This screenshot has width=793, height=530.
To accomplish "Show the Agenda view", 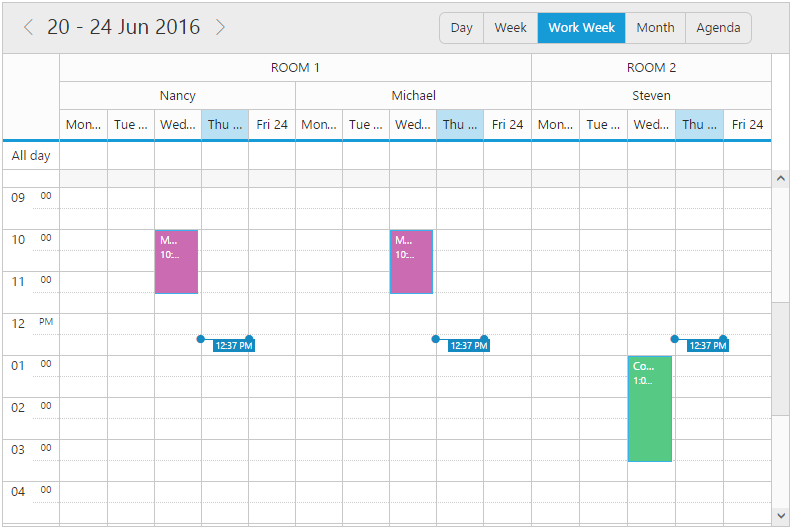I will pyautogui.click(x=718, y=28).
